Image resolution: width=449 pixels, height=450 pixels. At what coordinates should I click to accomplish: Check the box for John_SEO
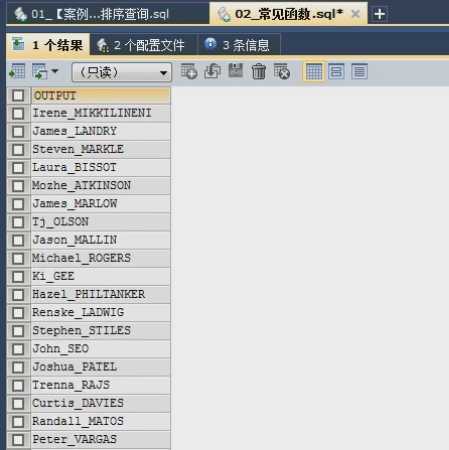(18, 349)
